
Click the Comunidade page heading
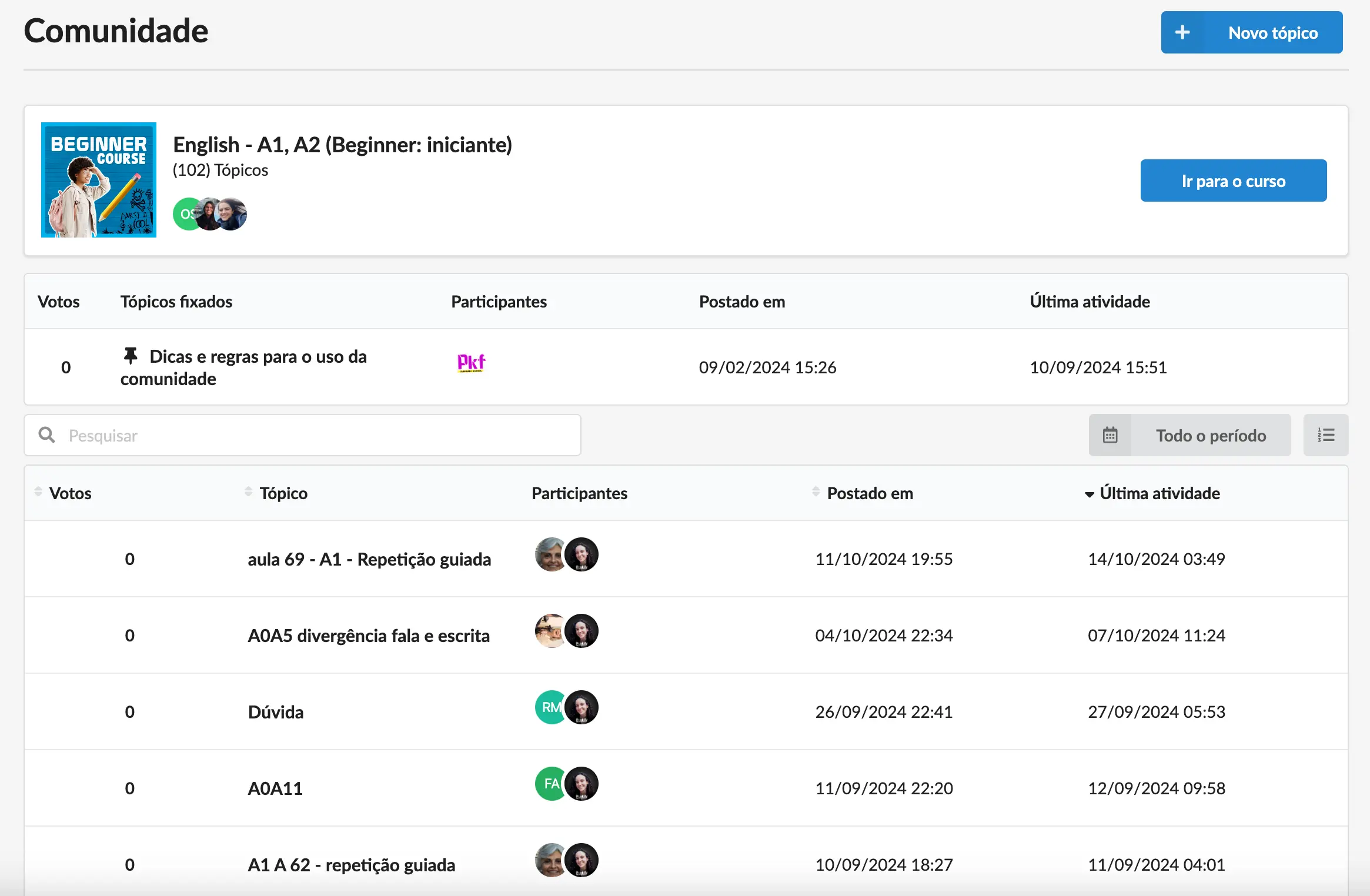pos(116,31)
